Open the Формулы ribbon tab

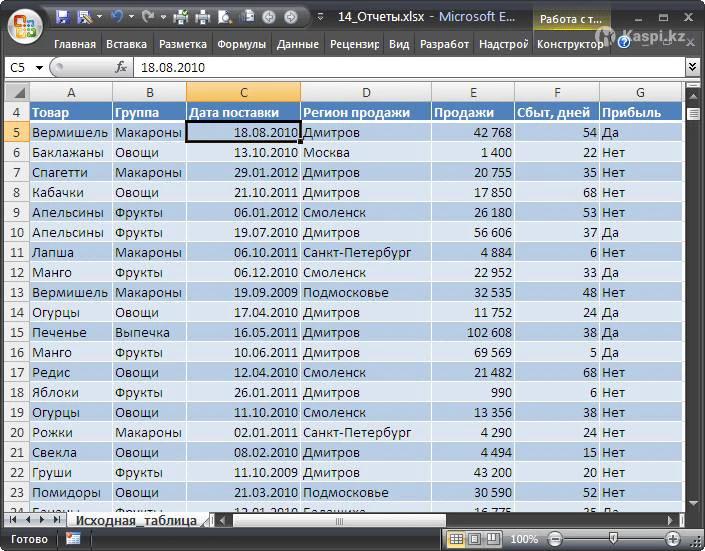pos(241,44)
